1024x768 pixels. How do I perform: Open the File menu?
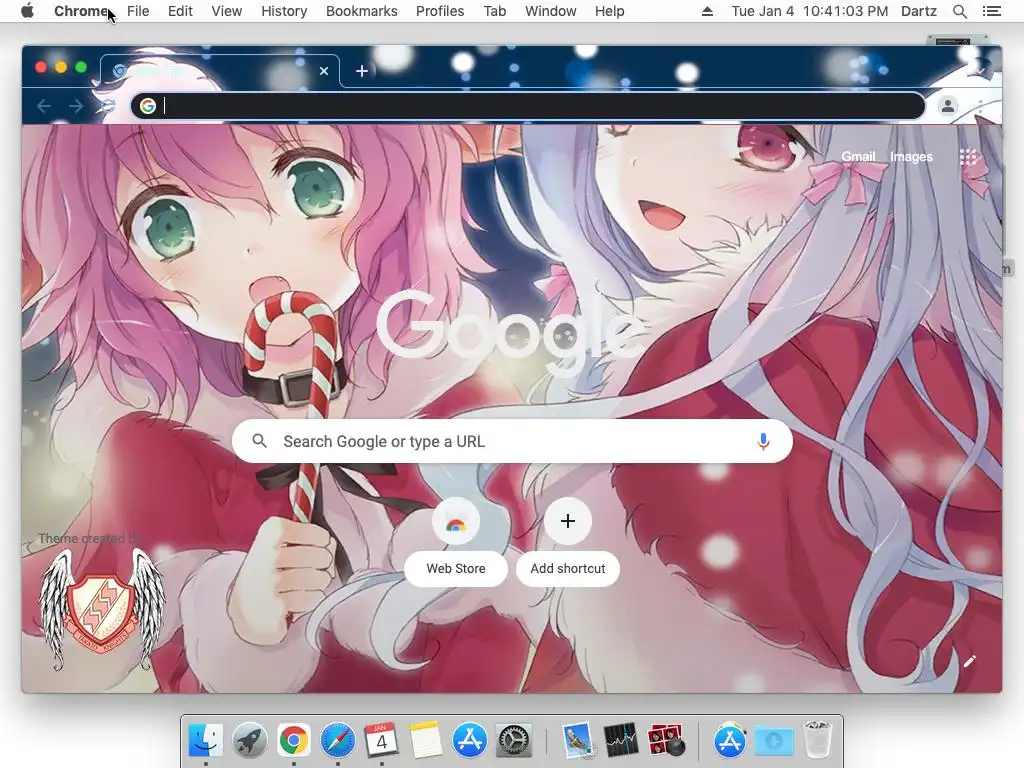[138, 11]
